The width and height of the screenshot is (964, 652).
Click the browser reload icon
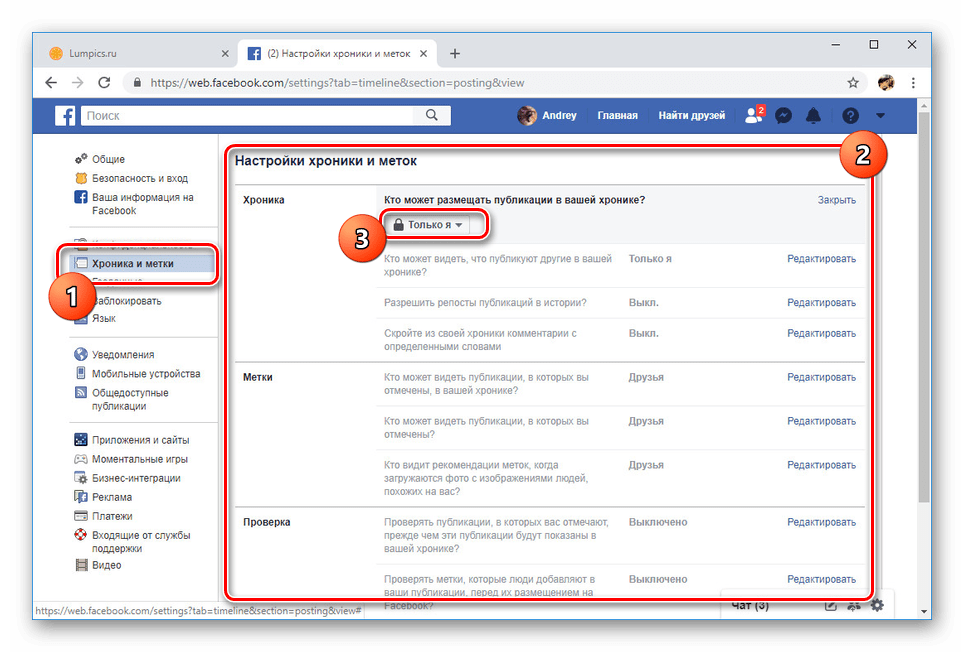(x=104, y=83)
